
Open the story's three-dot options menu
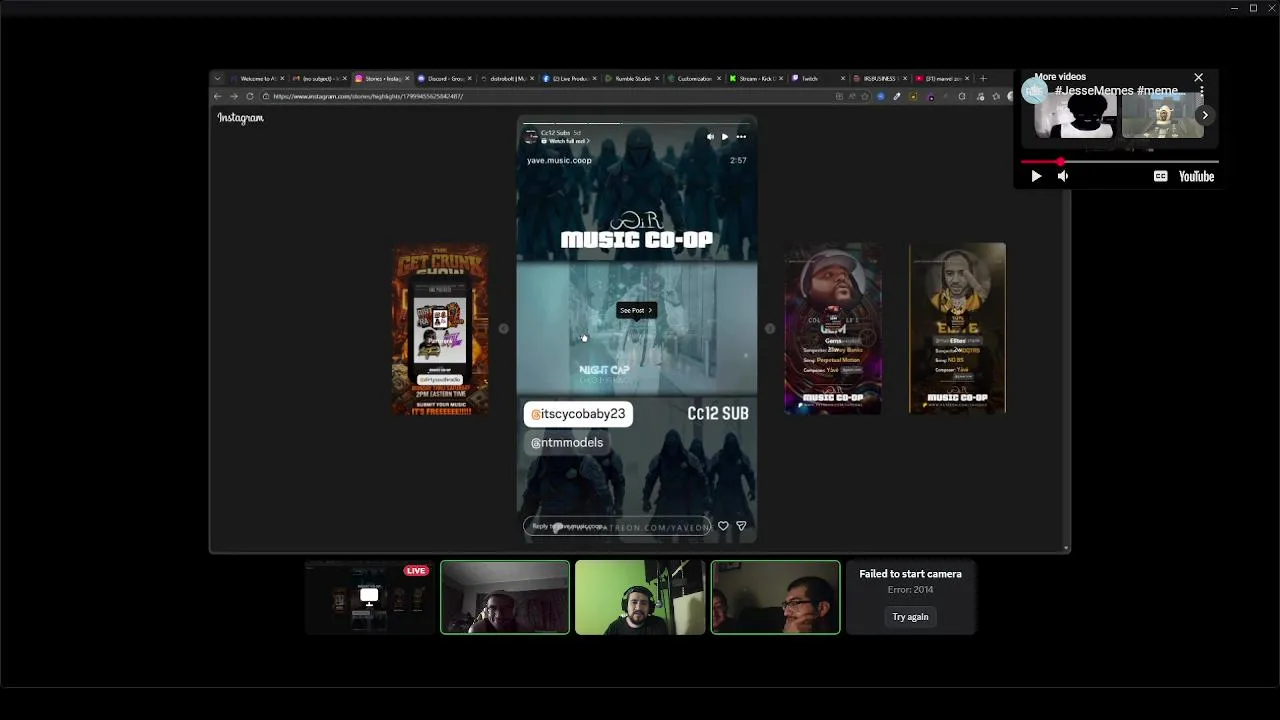(741, 137)
